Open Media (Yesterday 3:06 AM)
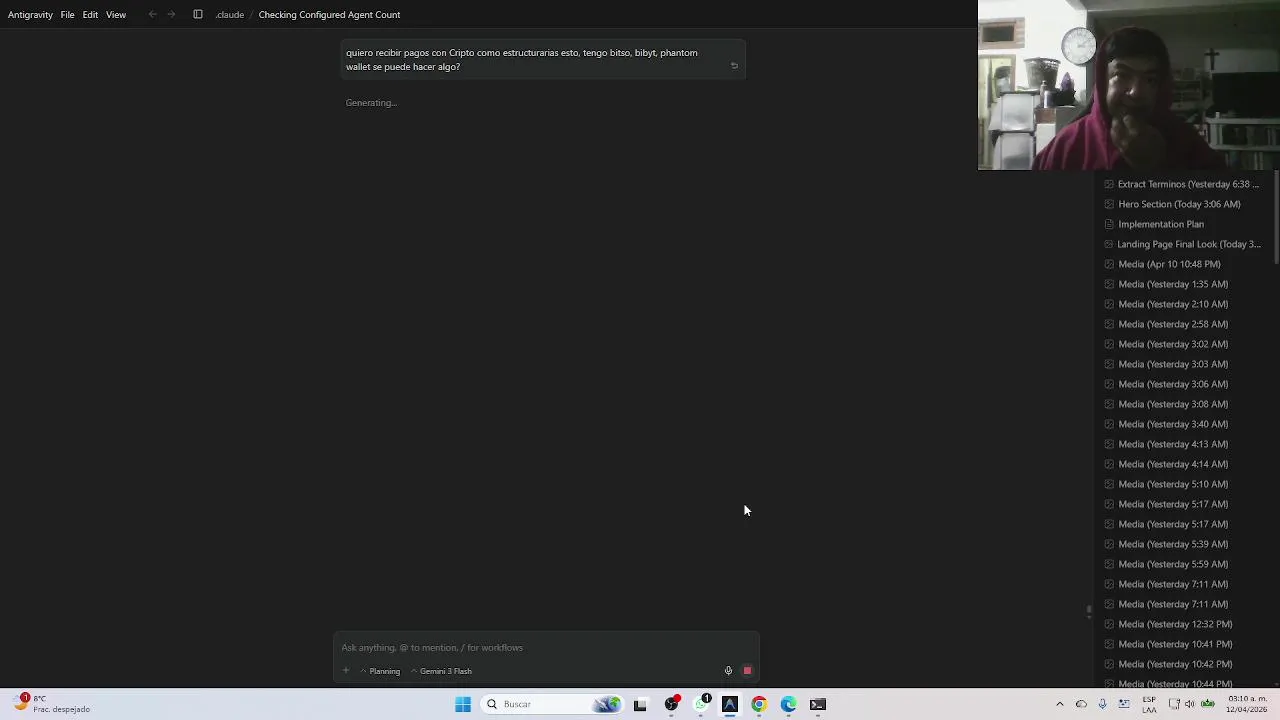Image resolution: width=1280 pixels, height=720 pixels. coord(1173,384)
